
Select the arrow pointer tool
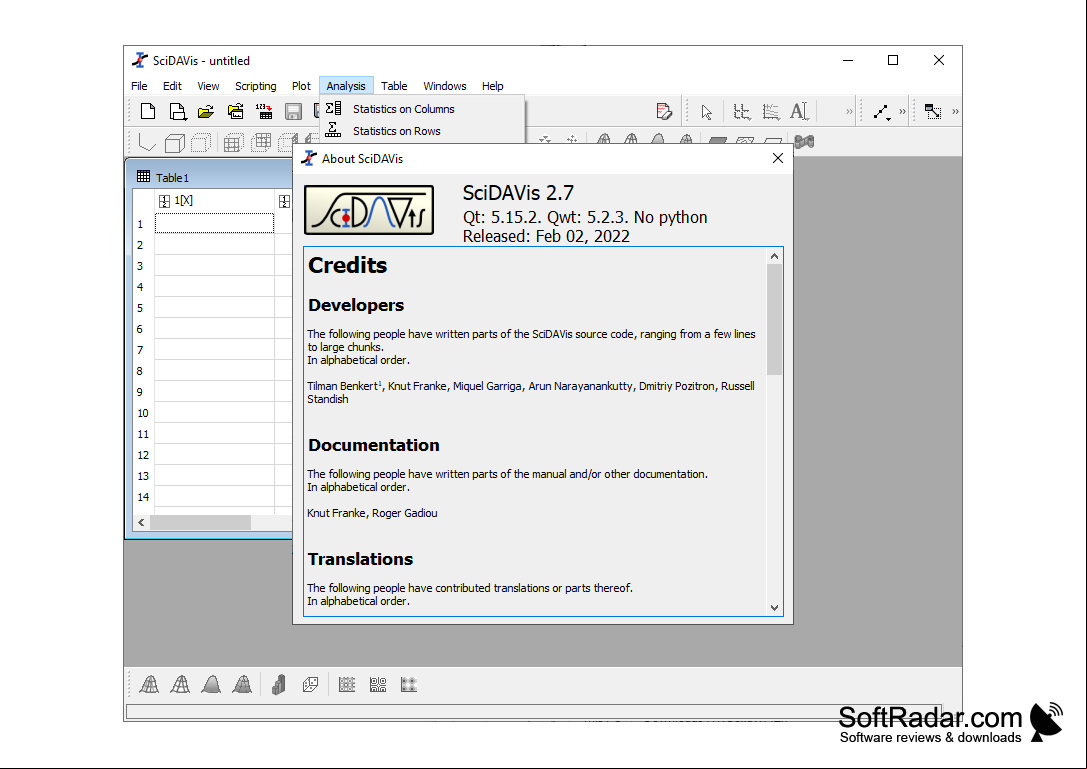[706, 112]
